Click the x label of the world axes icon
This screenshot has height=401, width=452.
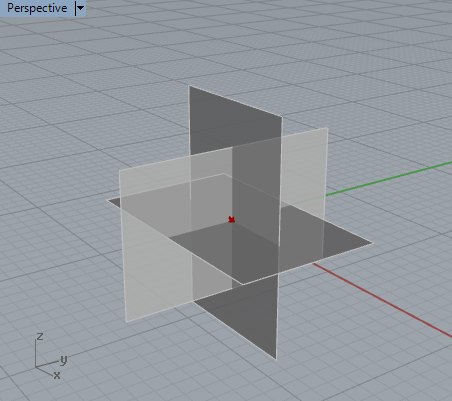tap(57, 375)
